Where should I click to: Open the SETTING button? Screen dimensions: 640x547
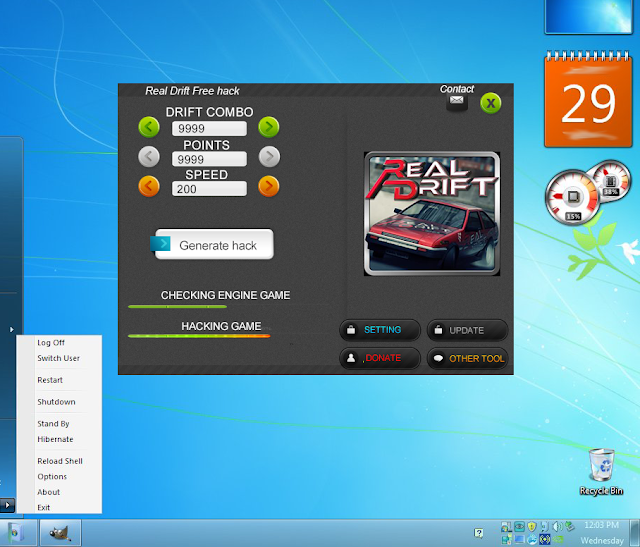tap(380, 330)
